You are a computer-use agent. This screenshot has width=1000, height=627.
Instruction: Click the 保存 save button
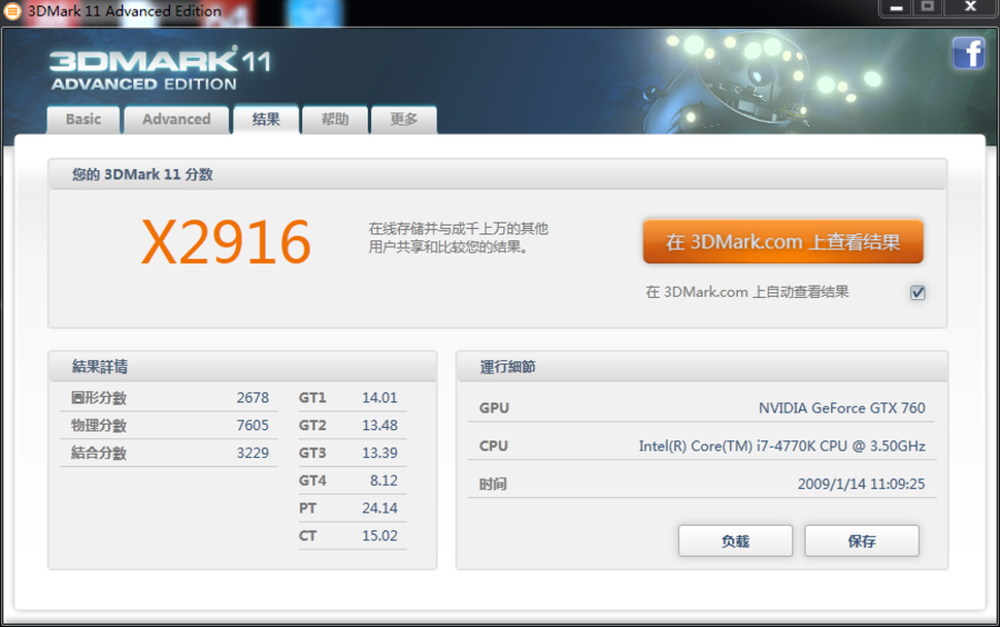click(x=862, y=541)
